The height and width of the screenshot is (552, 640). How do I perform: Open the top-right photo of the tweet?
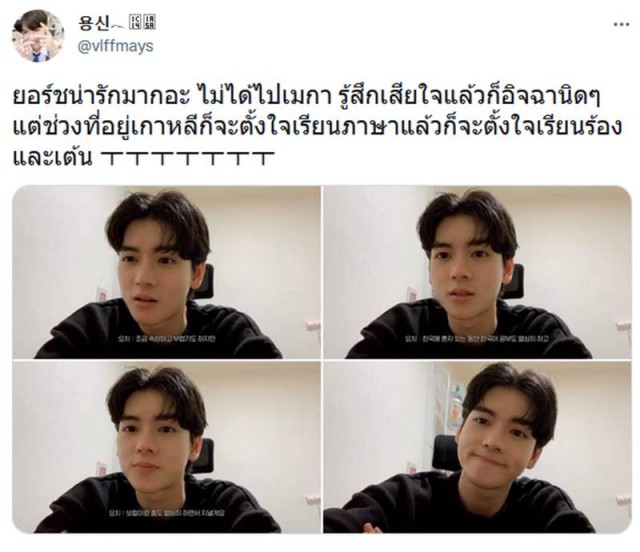coord(478,272)
